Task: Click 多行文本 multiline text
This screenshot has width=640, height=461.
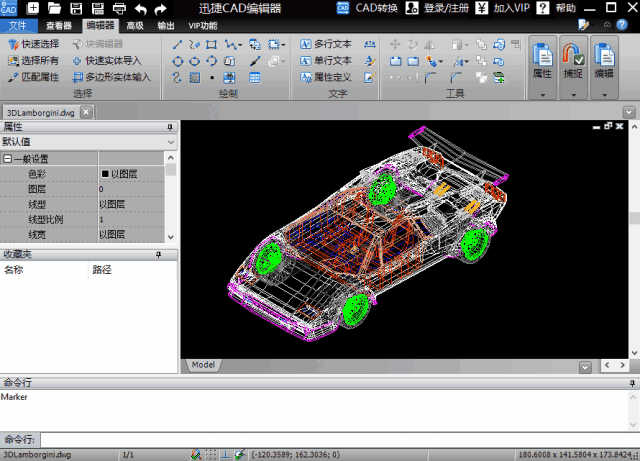Action: (x=326, y=44)
